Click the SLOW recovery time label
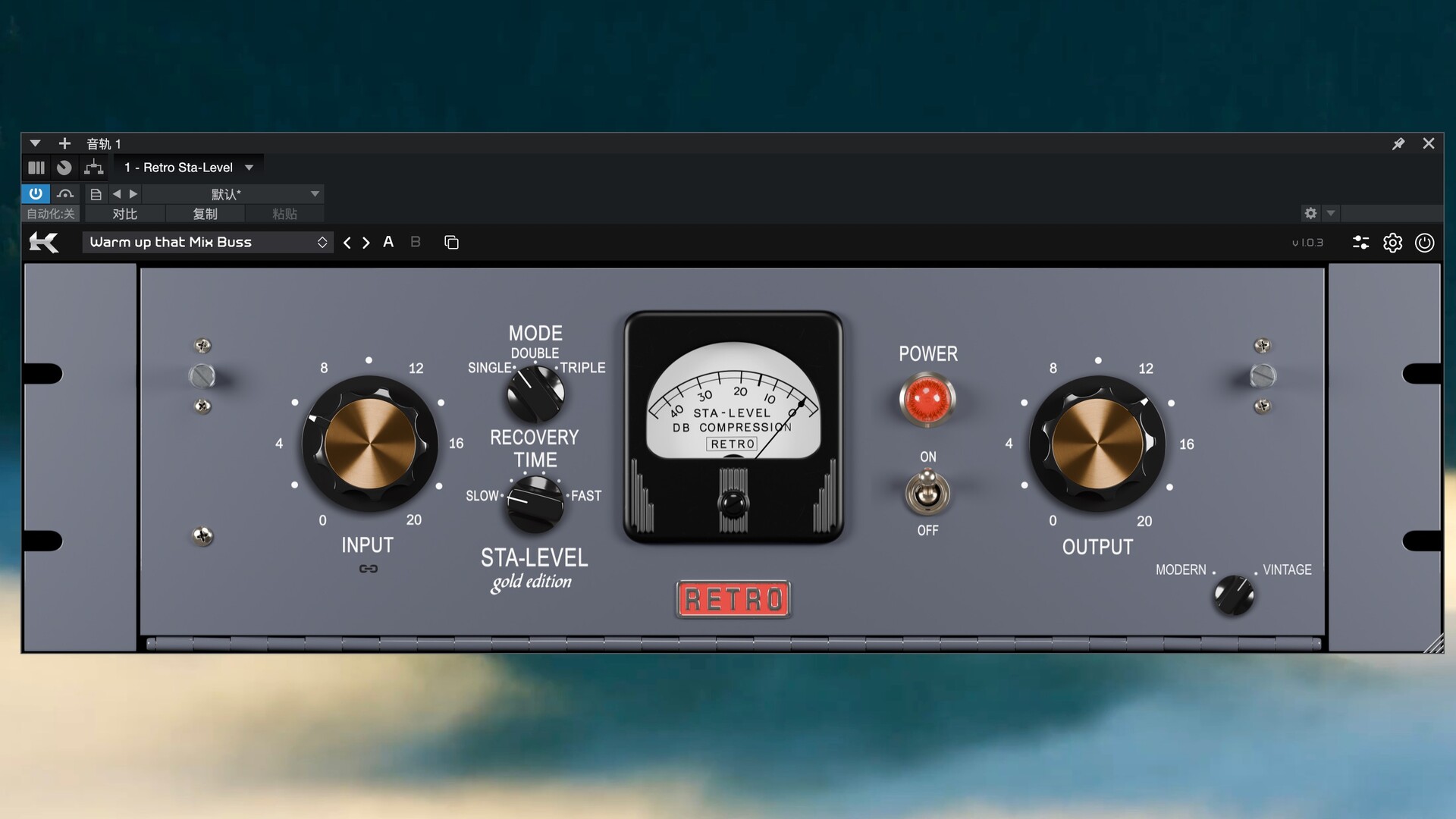Viewport: 1456px width, 819px height. (482, 496)
